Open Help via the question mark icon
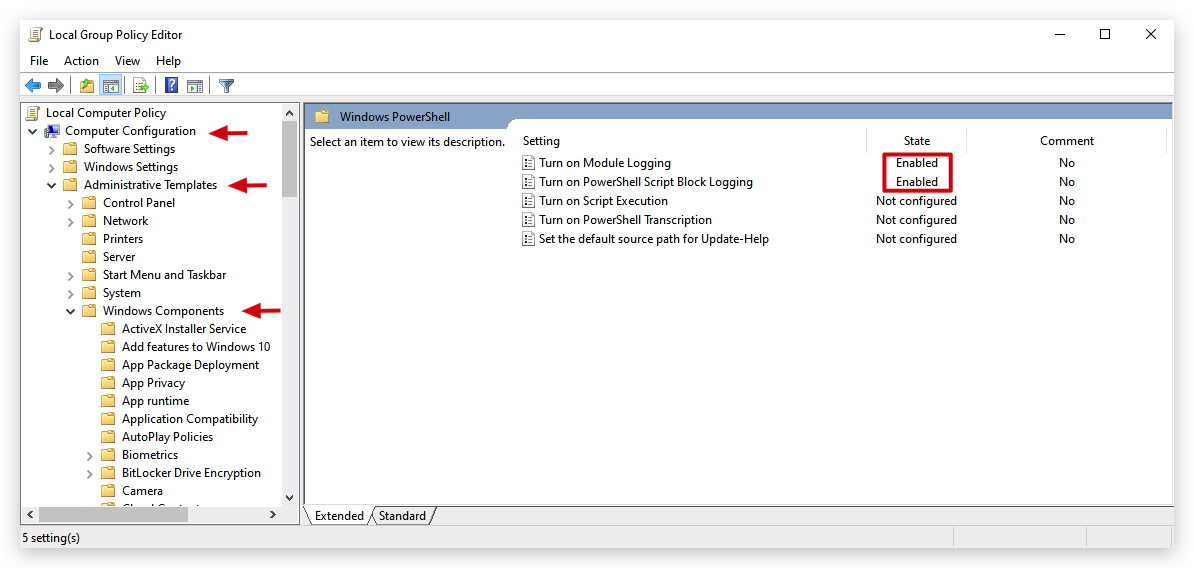1194x568 pixels. 172,85
